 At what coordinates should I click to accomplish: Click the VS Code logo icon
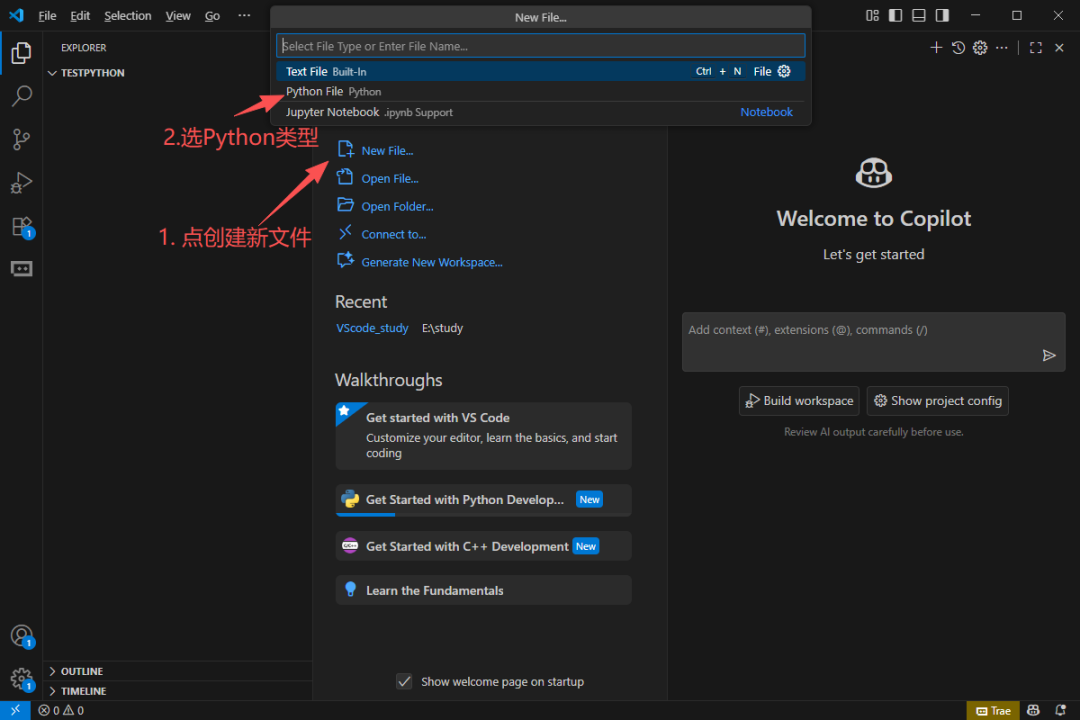[16, 15]
